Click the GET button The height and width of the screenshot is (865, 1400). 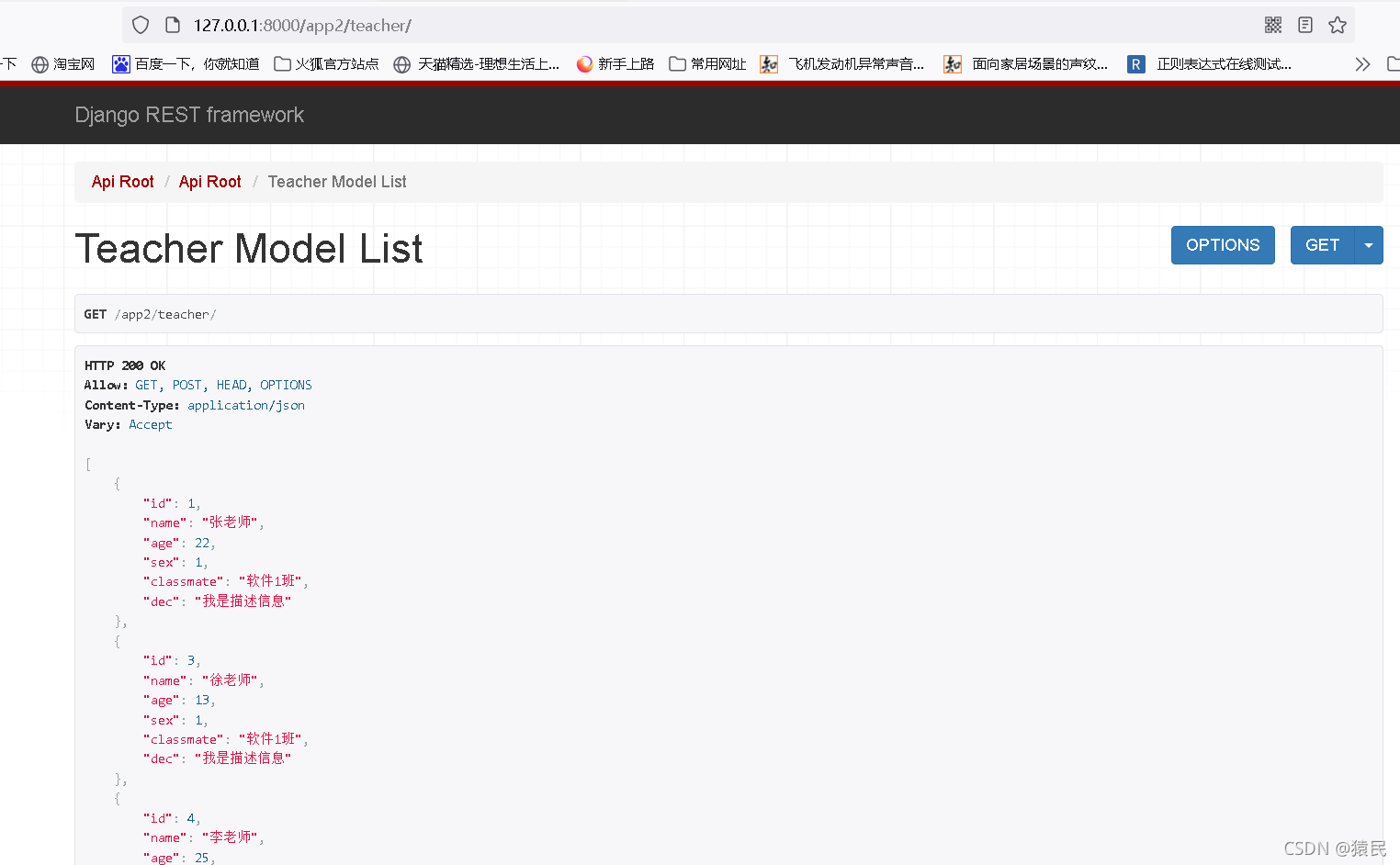point(1322,245)
